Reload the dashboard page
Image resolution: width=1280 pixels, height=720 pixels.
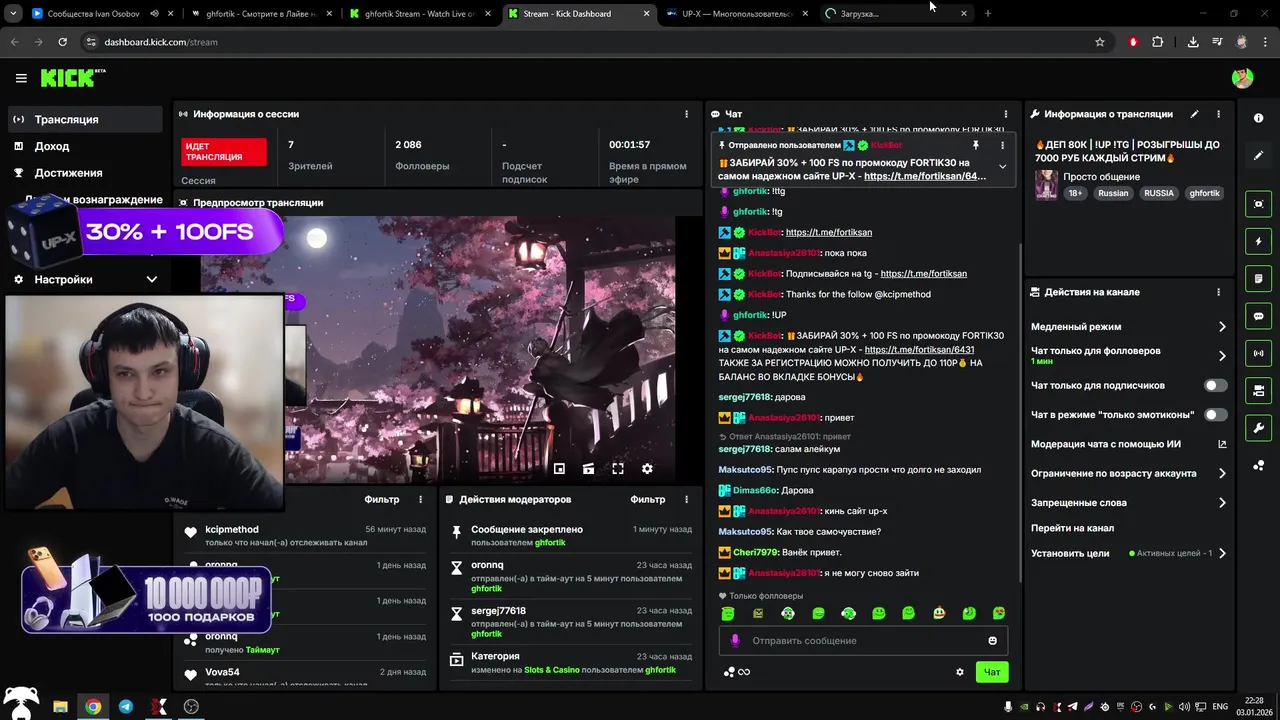62,42
